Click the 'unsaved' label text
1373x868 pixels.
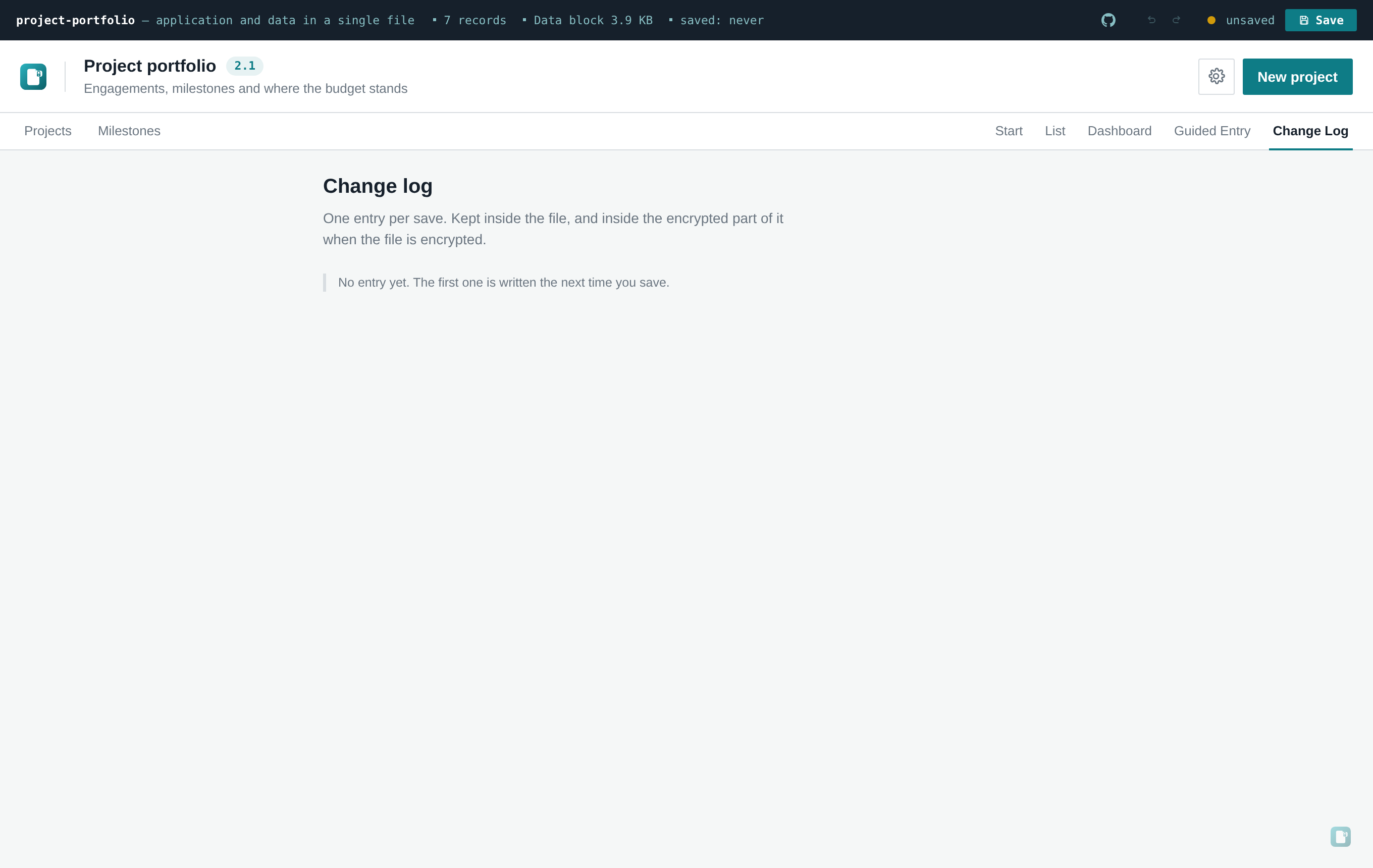tap(1250, 21)
